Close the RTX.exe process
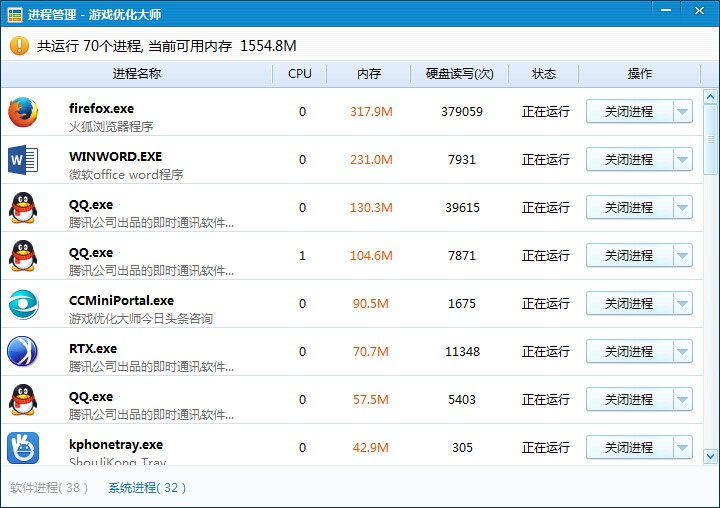Image resolution: width=720 pixels, height=508 pixels. click(629, 351)
